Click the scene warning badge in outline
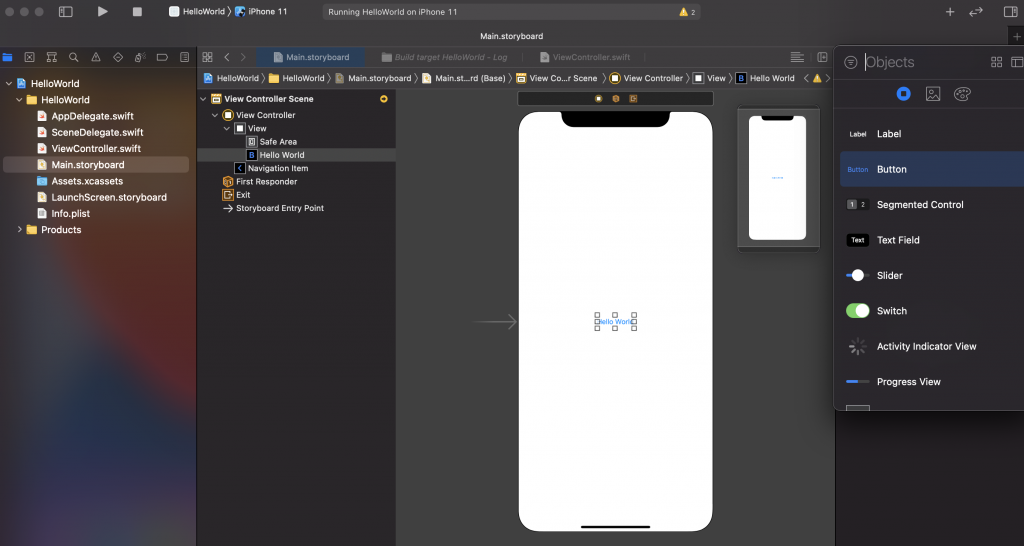Image resolution: width=1024 pixels, height=546 pixels. click(383, 99)
